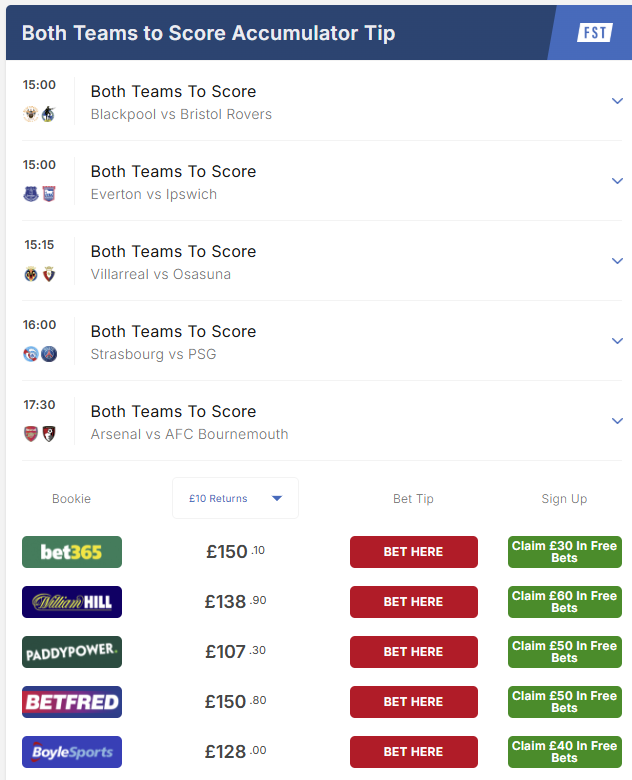Click the Arsenal club crest icon

pyautogui.click(x=31, y=434)
